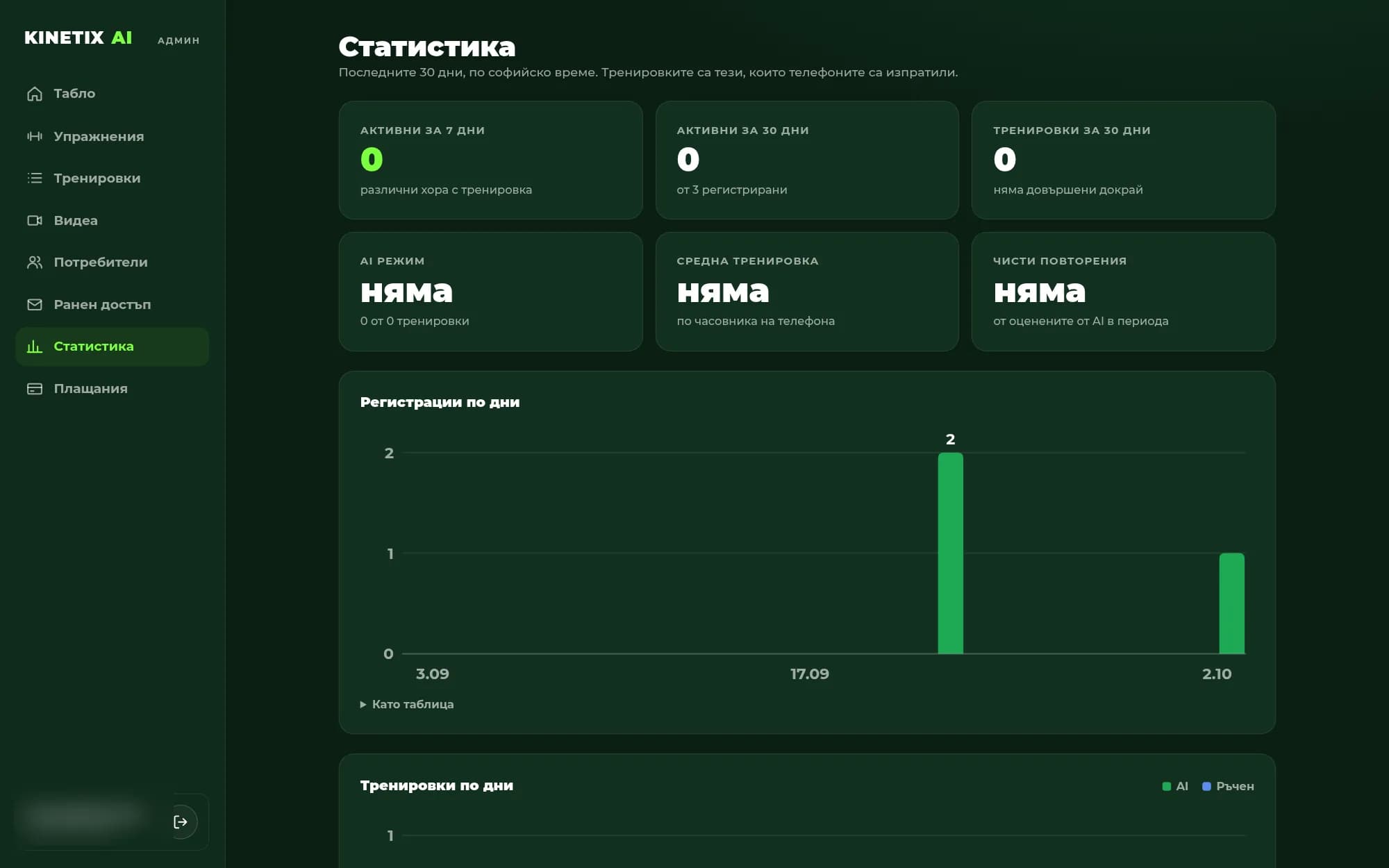Click the AI РЕЖИМ card heading

(x=392, y=261)
